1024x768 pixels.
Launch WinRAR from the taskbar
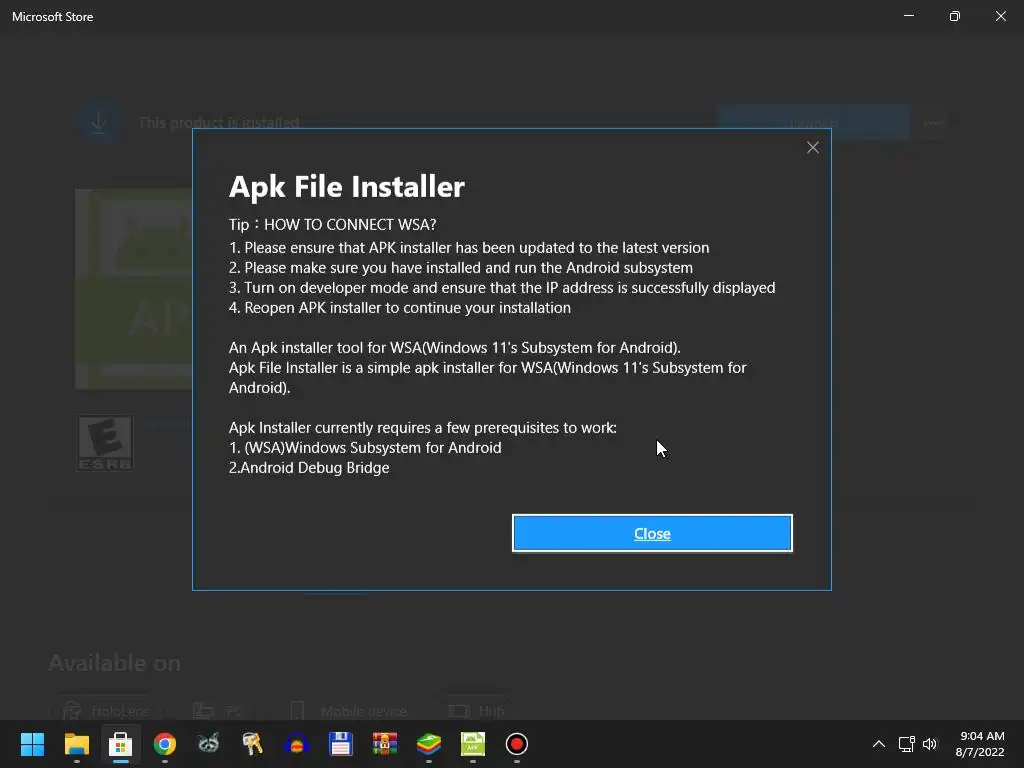[x=385, y=744]
